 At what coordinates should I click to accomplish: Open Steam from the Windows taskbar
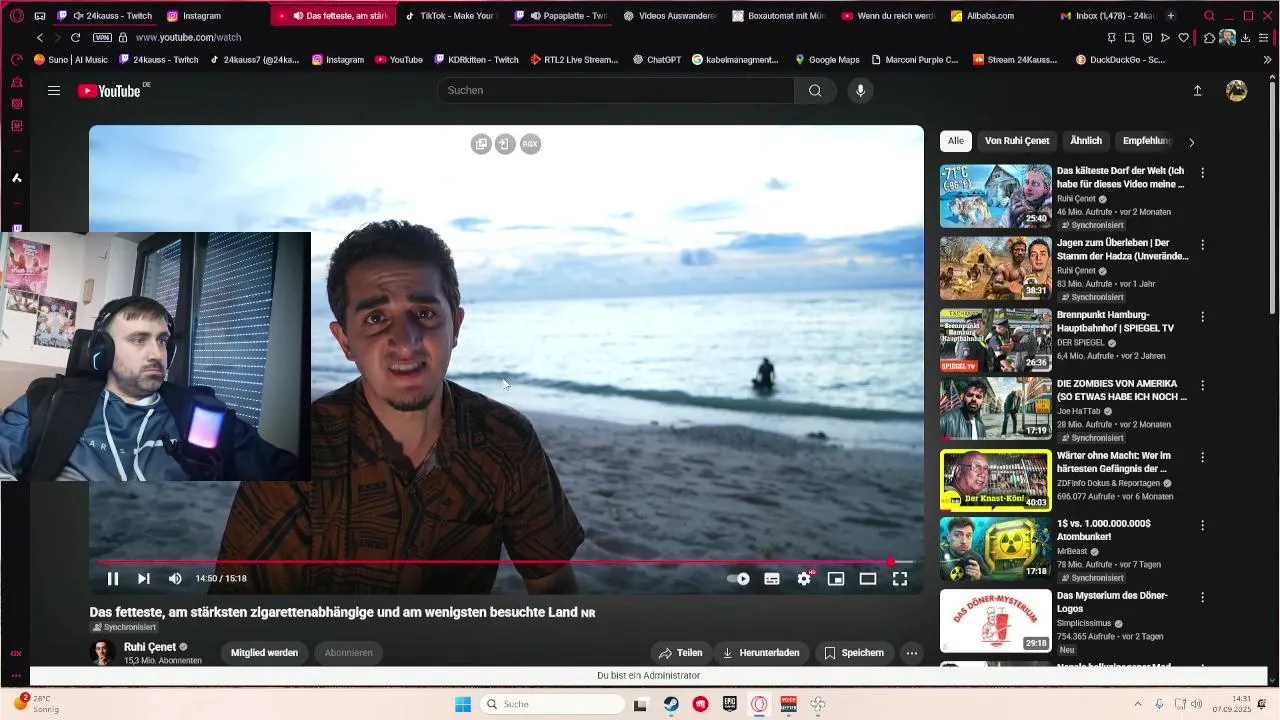pos(671,704)
